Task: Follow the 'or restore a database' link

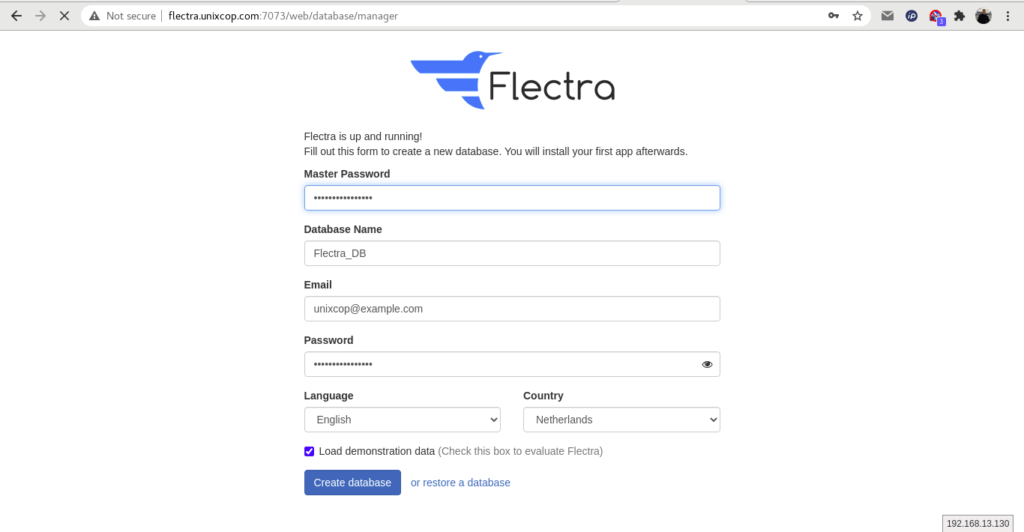Action: [460, 482]
